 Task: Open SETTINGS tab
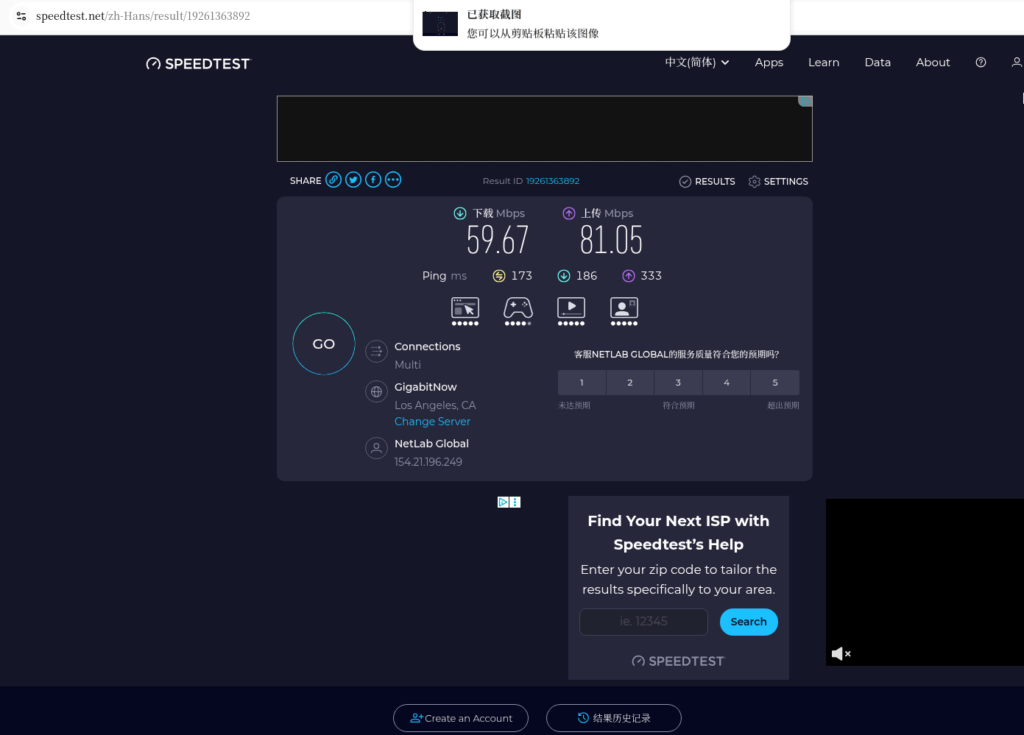pos(778,182)
